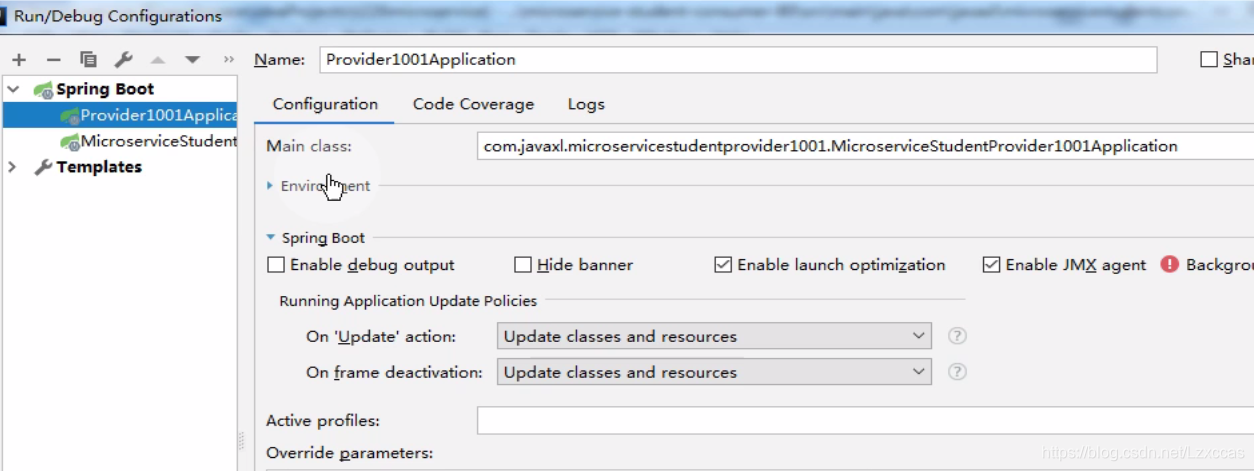Click the Main class label
The width and height of the screenshot is (1254, 471).
(309, 146)
